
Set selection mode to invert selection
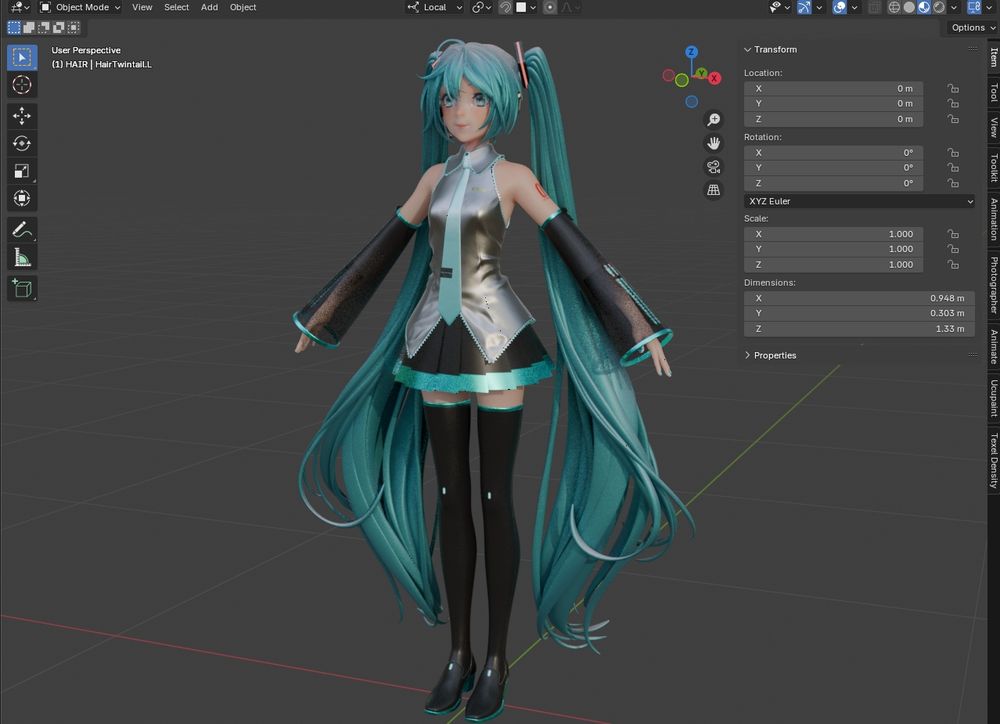point(59,27)
